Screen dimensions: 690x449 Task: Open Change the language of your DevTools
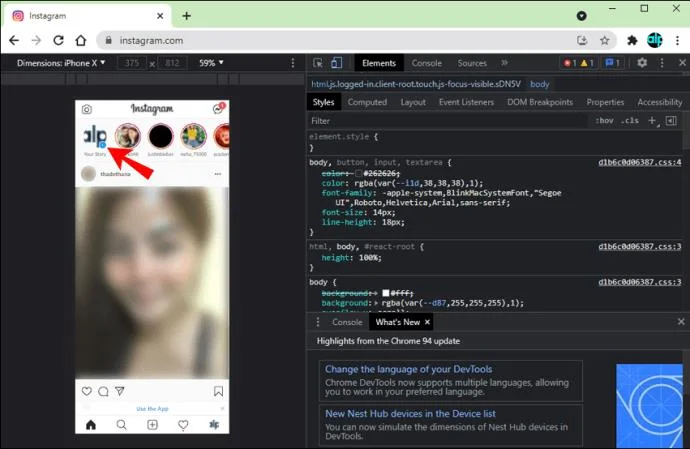pyautogui.click(x=409, y=369)
